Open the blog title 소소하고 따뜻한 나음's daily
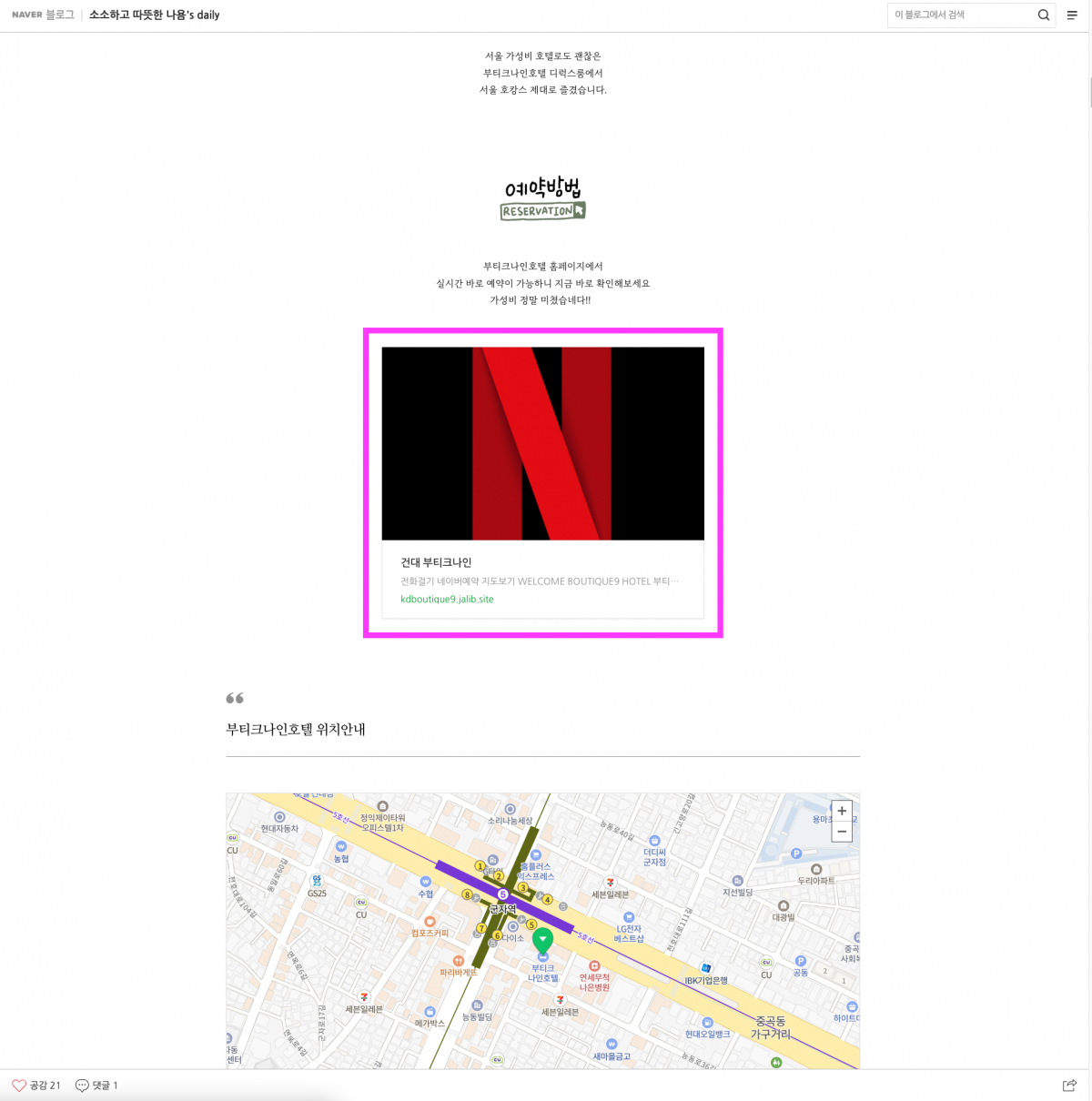Viewport: 1092px width, 1101px height. click(x=154, y=15)
